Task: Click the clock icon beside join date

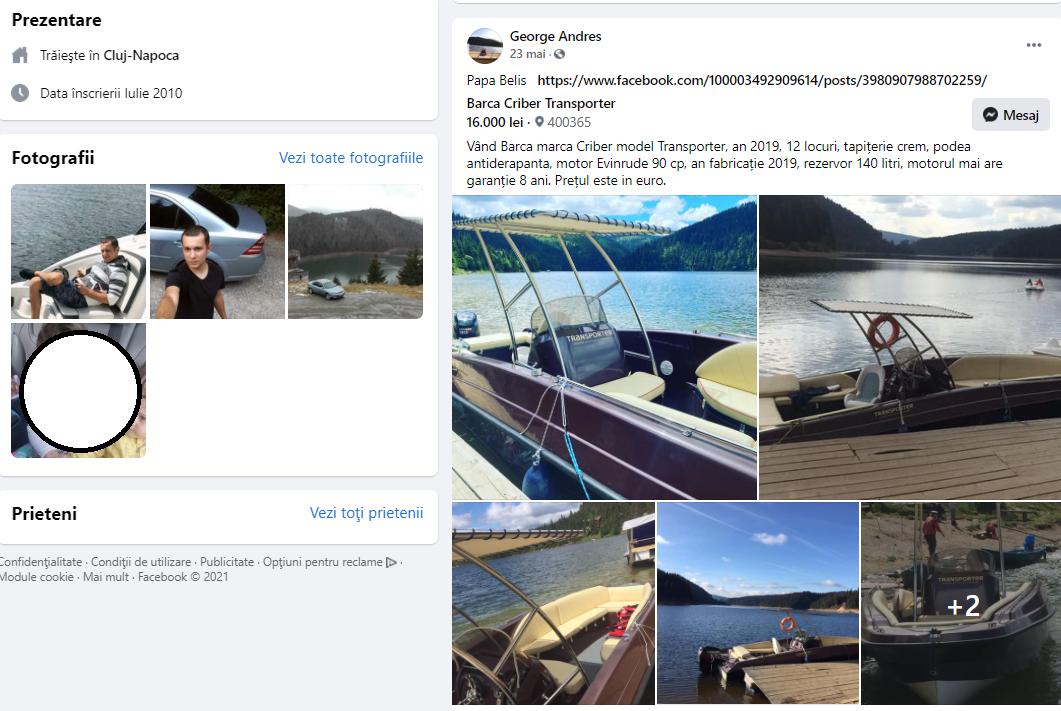Action: click(x=20, y=93)
